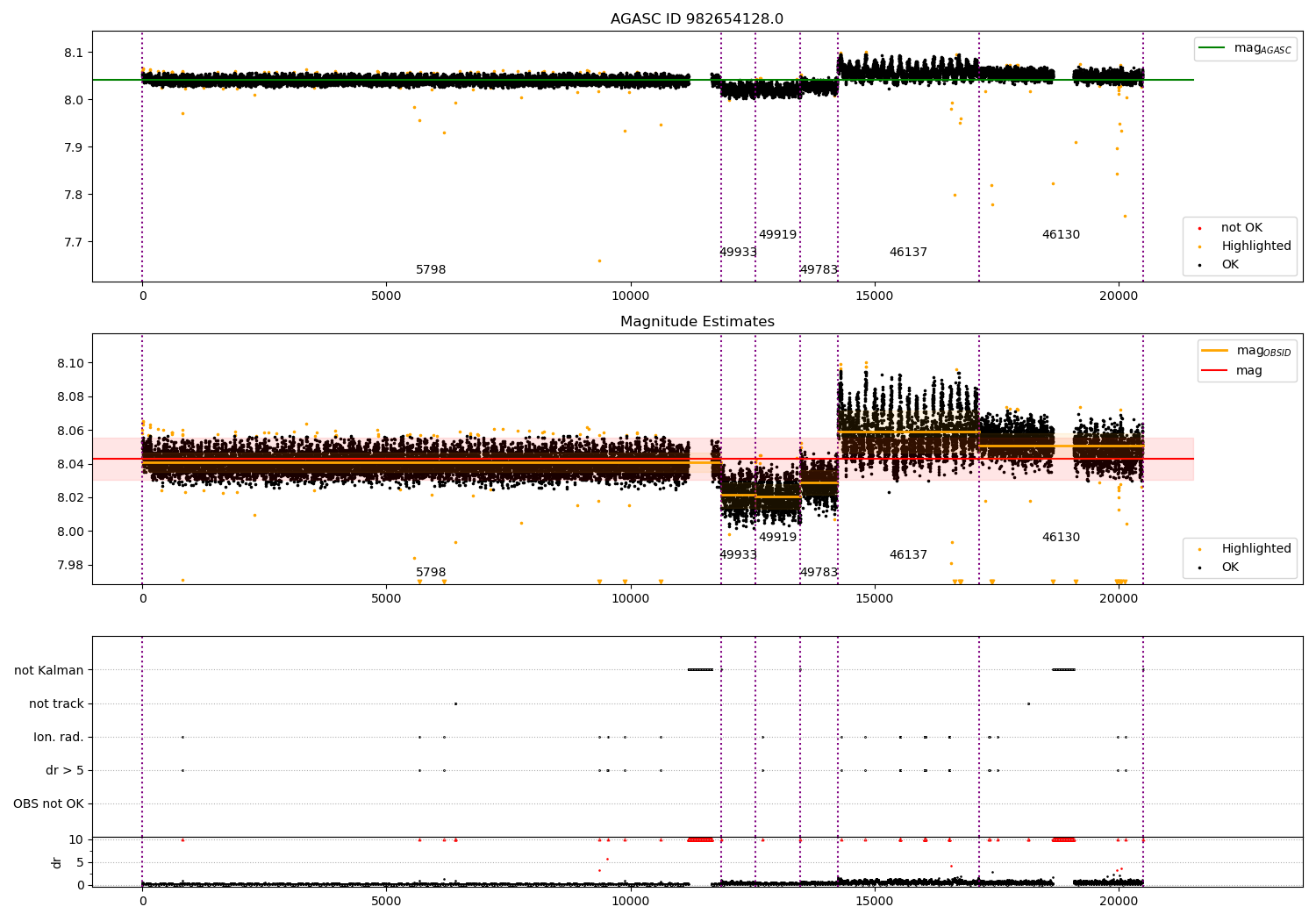This screenshot has width=1316, height=921.
Task: Click observation label 46130 in Magnitude Estimates plot
Action: (x=1061, y=538)
